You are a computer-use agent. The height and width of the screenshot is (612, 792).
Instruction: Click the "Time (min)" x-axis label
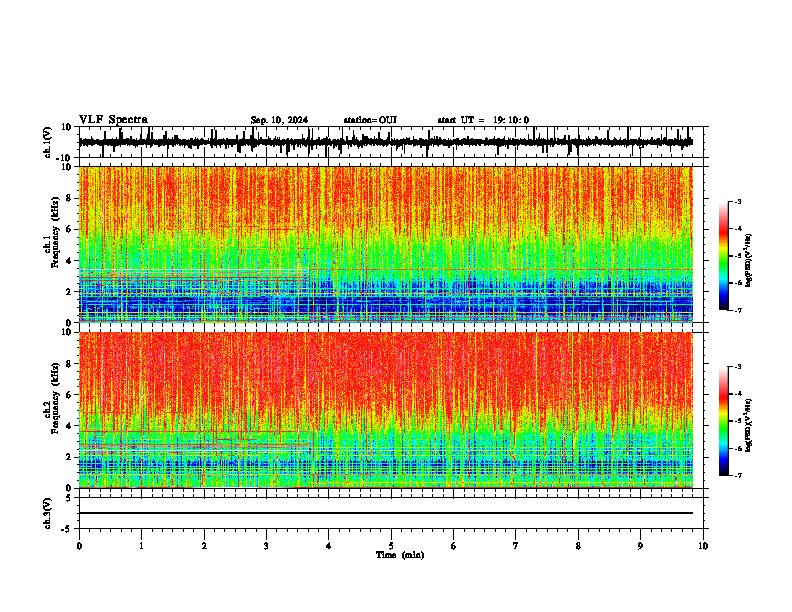[x=400, y=555]
